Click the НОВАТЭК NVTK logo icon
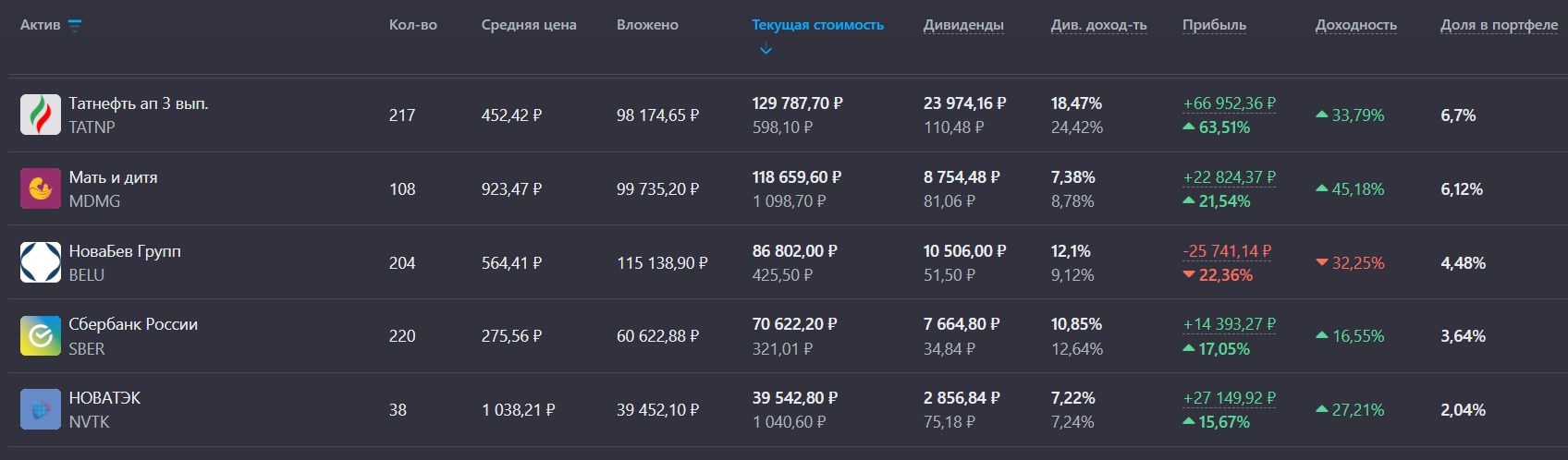 tap(41, 409)
